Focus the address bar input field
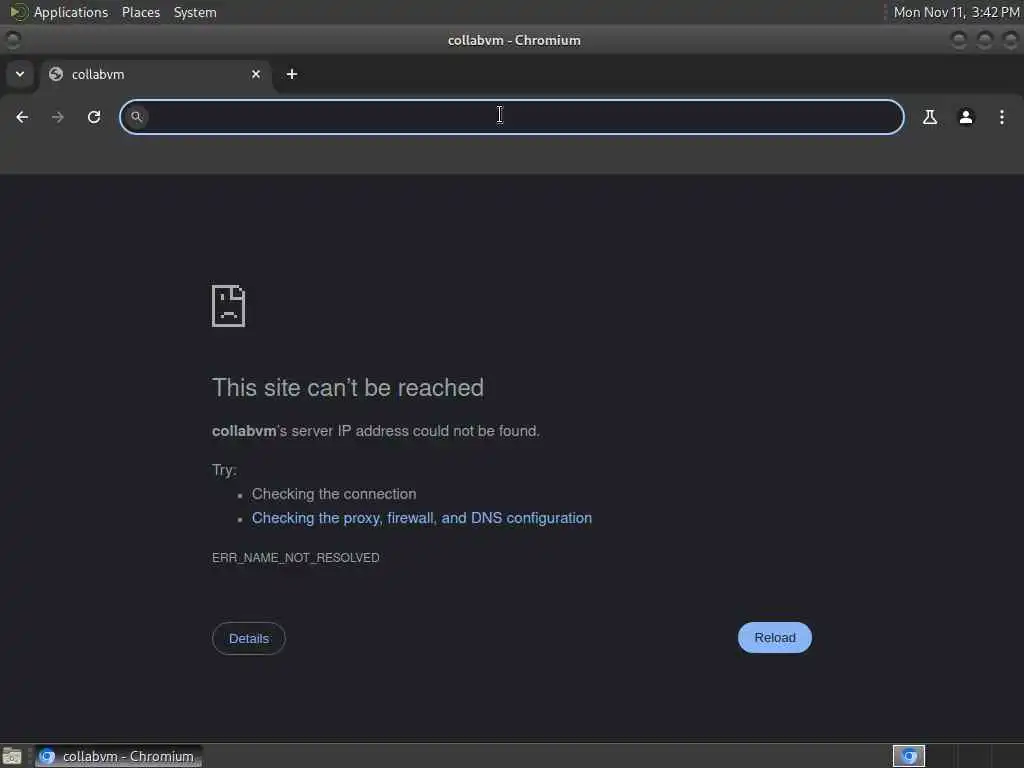 [x=512, y=117]
